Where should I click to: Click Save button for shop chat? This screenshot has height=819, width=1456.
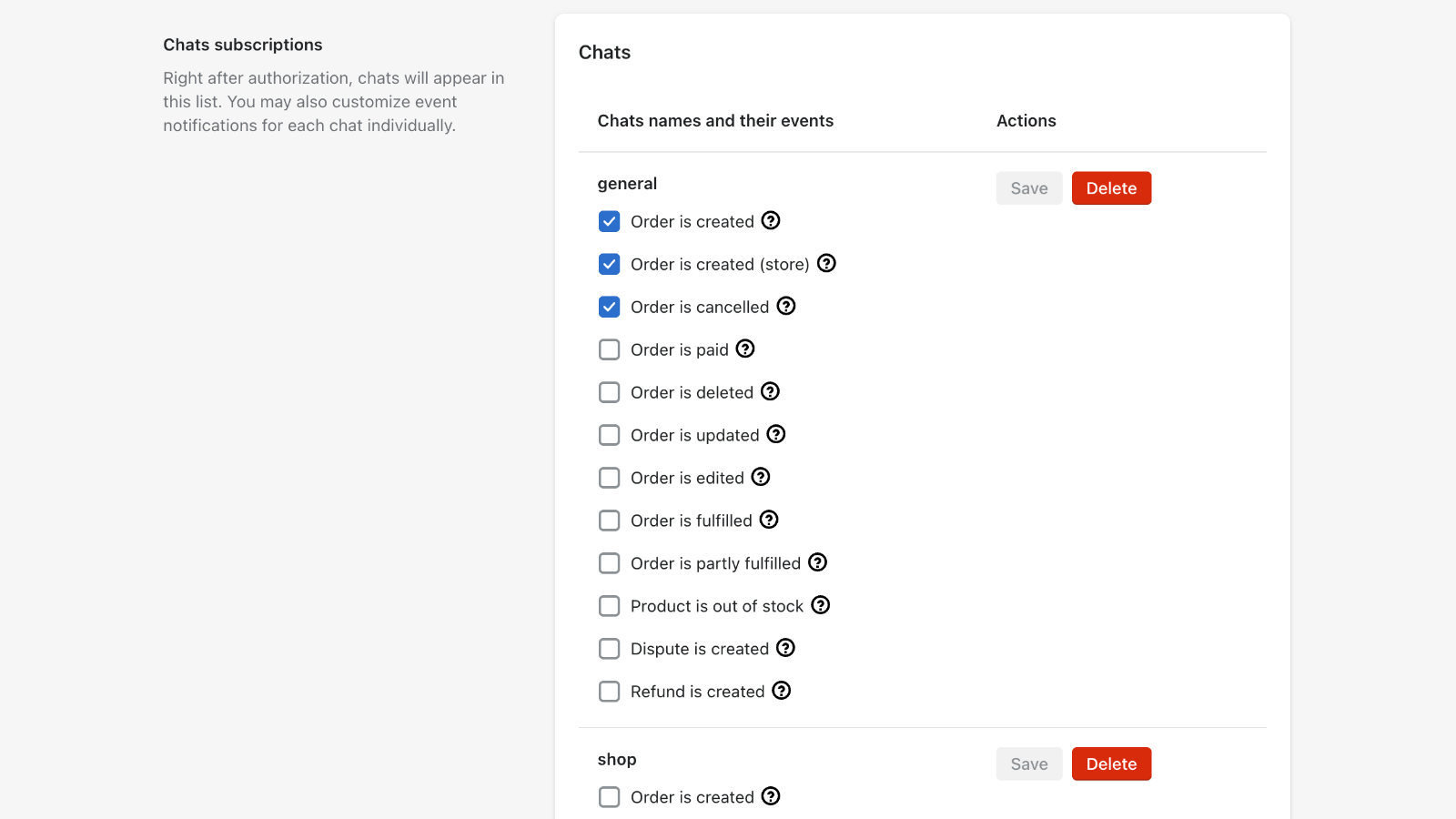coord(1029,764)
